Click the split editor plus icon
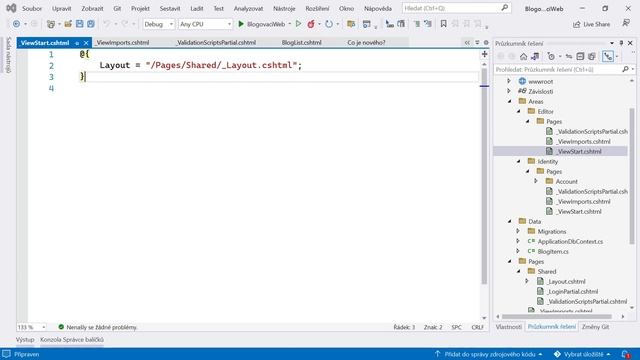The height and width of the screenshot is (360, 640). pos(484,54)
